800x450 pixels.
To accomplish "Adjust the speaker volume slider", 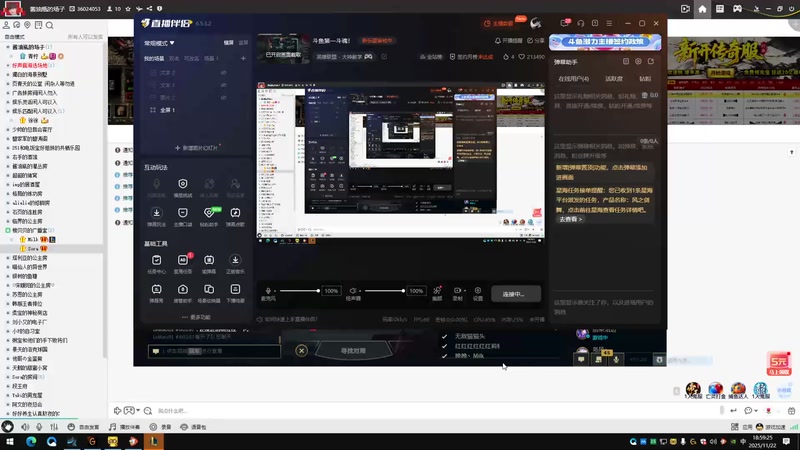I will pyautogui.click(x=385, y=291).
